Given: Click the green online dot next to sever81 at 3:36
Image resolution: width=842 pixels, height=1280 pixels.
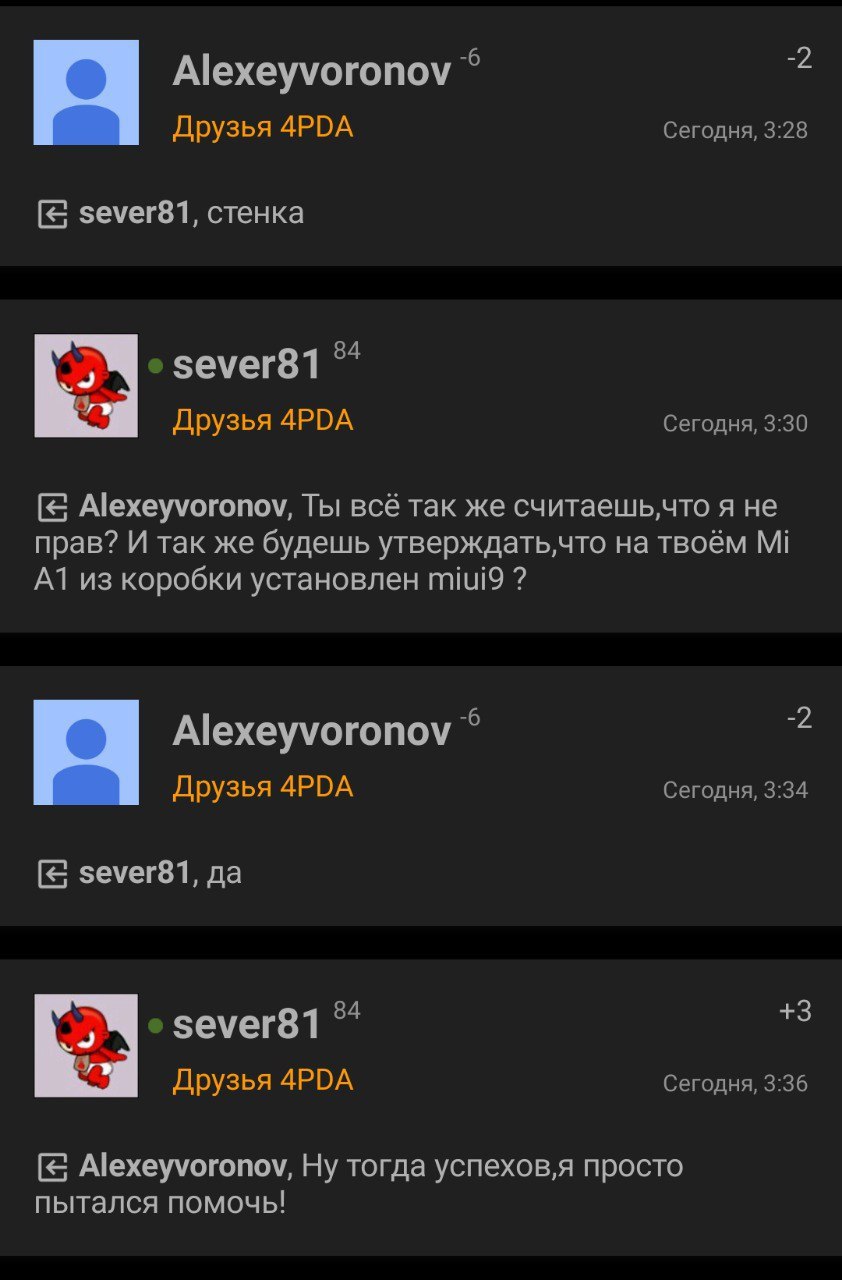Looking at the screenshot, I should tap(155, 1026).
